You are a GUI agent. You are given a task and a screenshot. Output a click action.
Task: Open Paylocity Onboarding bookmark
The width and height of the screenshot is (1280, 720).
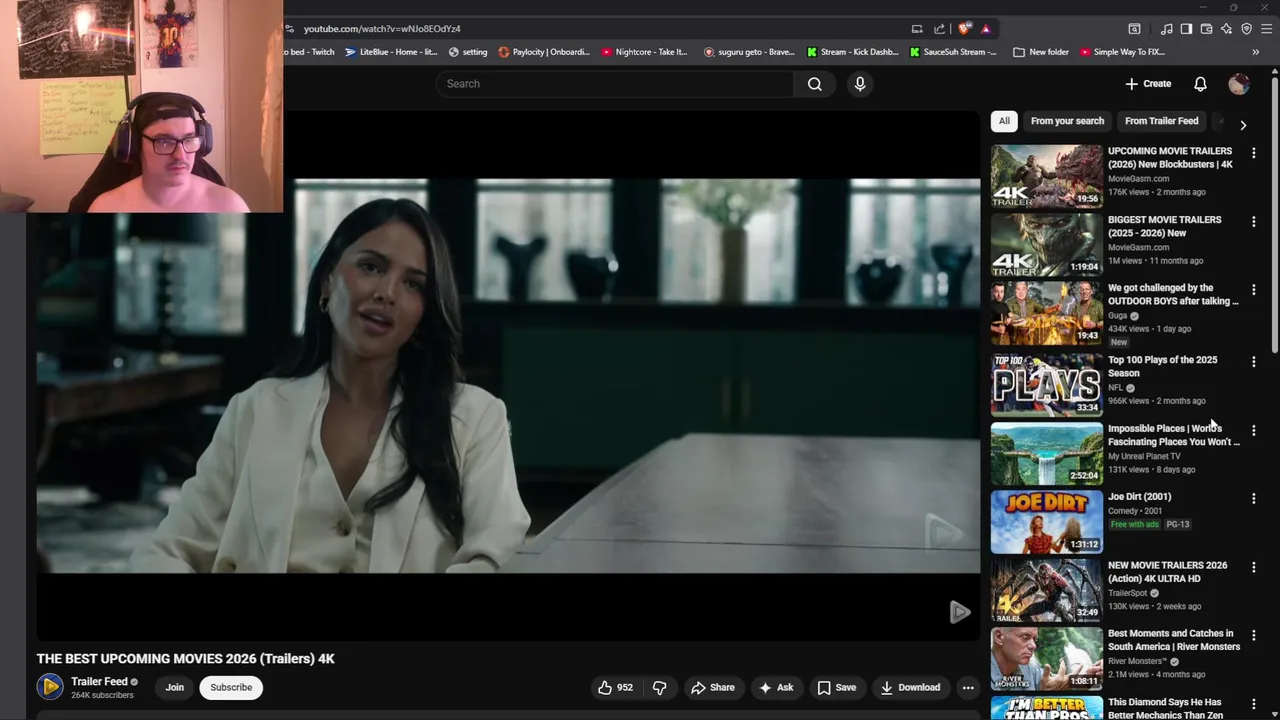544,52
